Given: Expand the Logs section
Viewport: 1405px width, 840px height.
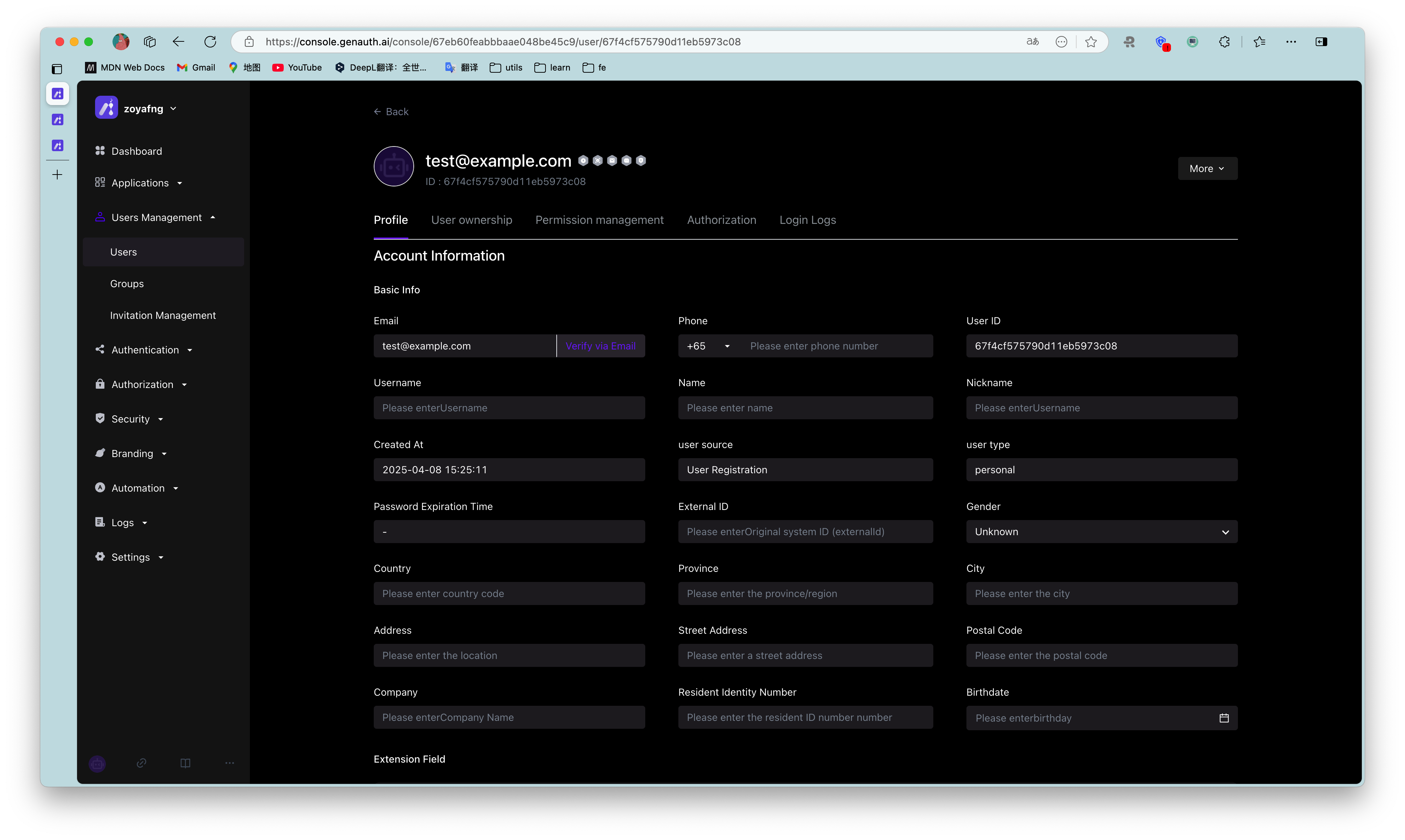Looking at the screenshot, I should (122, 523).
